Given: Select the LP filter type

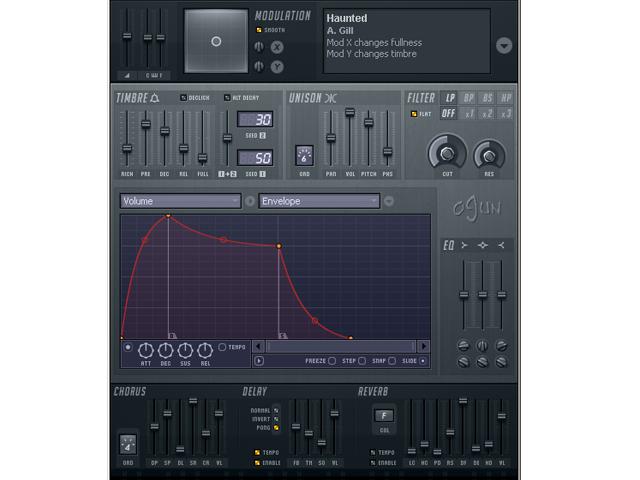Looking at the screenshot, I should (450, 97).
